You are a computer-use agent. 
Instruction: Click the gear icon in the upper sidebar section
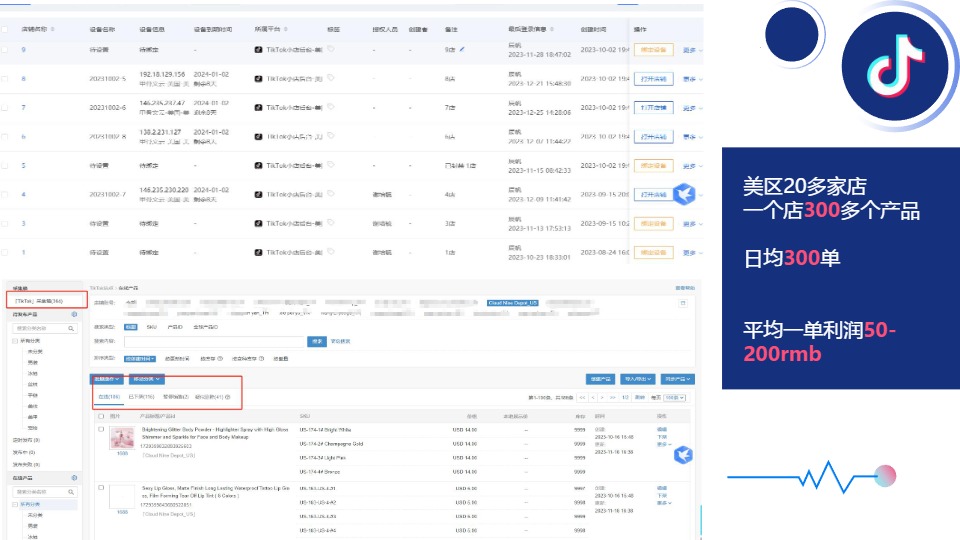pyautogui.click(x=74, y=314)
